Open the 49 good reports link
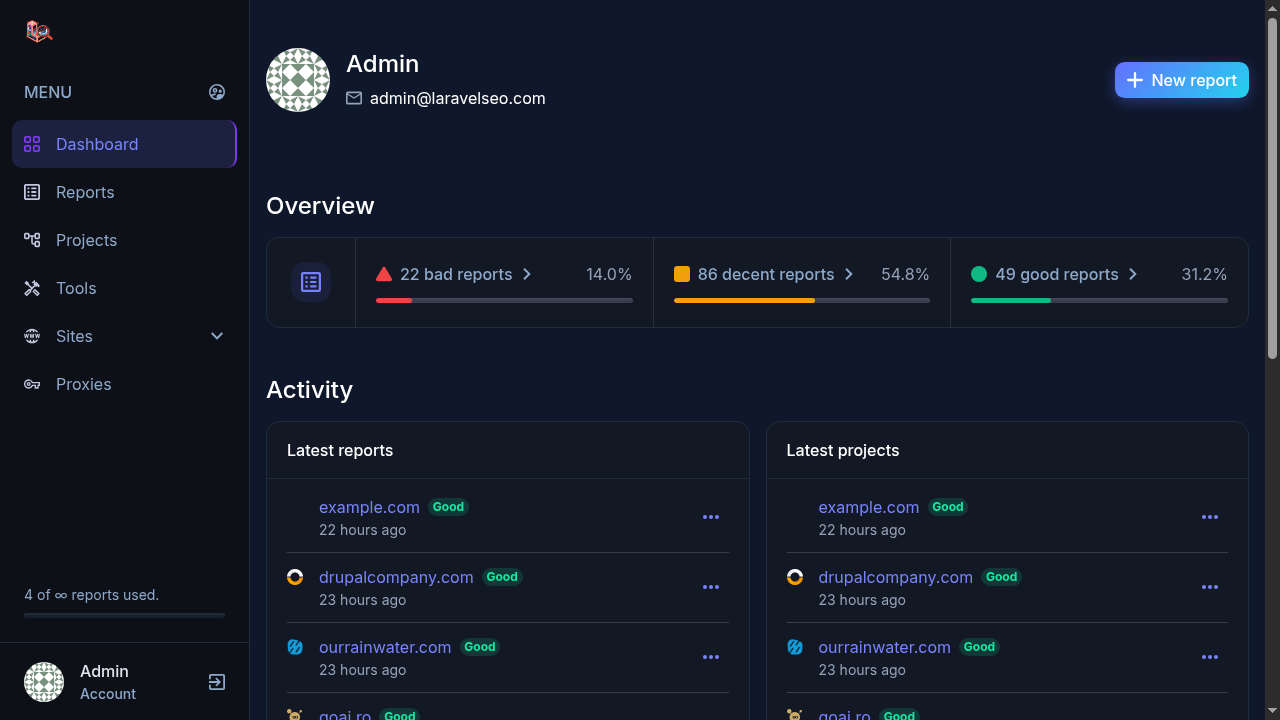The image size is (1280, 720). click(x=1057, y=274)
